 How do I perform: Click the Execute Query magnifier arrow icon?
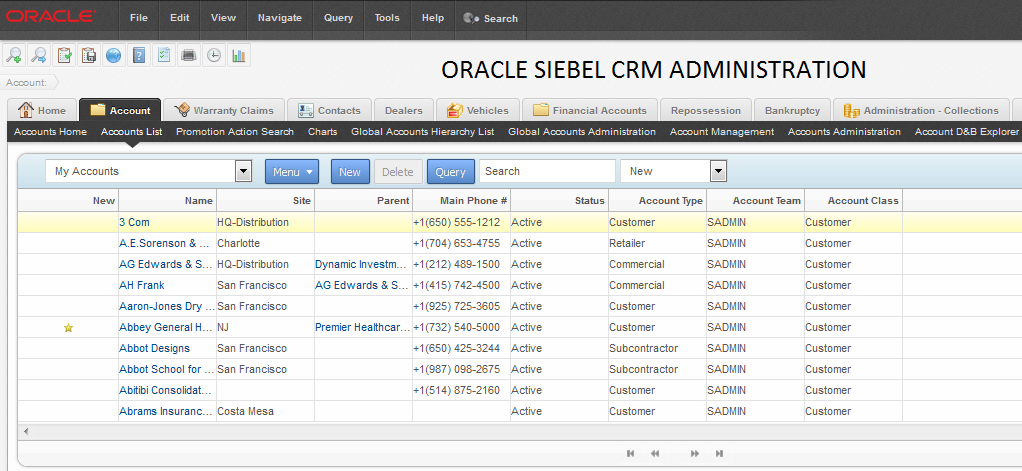click(38, 55)
